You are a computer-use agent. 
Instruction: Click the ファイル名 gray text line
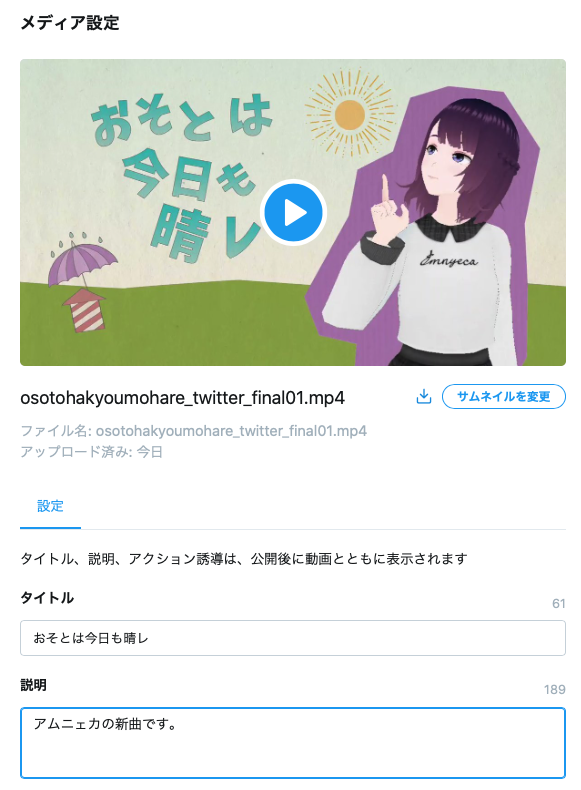click(x=193, y=431)
